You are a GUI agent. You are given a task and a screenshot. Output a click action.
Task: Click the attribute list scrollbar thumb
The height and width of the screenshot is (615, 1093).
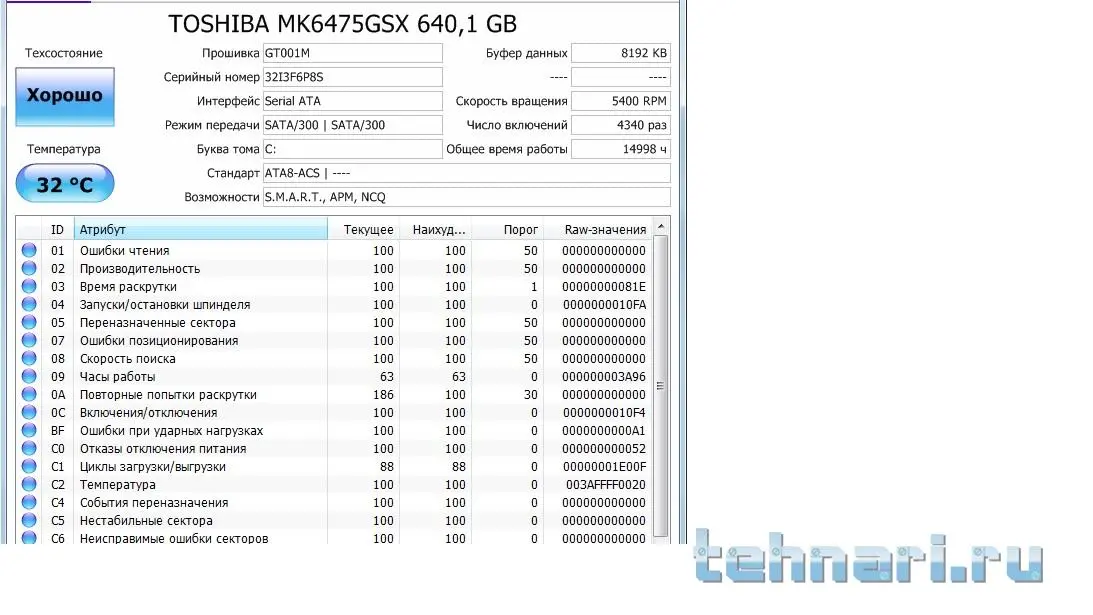tap(661, 386)
